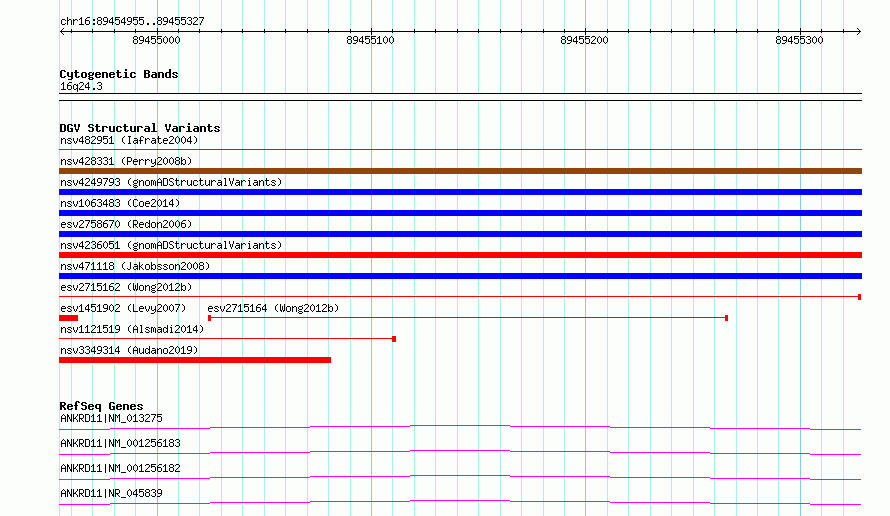Viewport: 890px width, 516px height.
Task: Click the Cytogenetic Bands track title
Action: click(x=119, y=74)
